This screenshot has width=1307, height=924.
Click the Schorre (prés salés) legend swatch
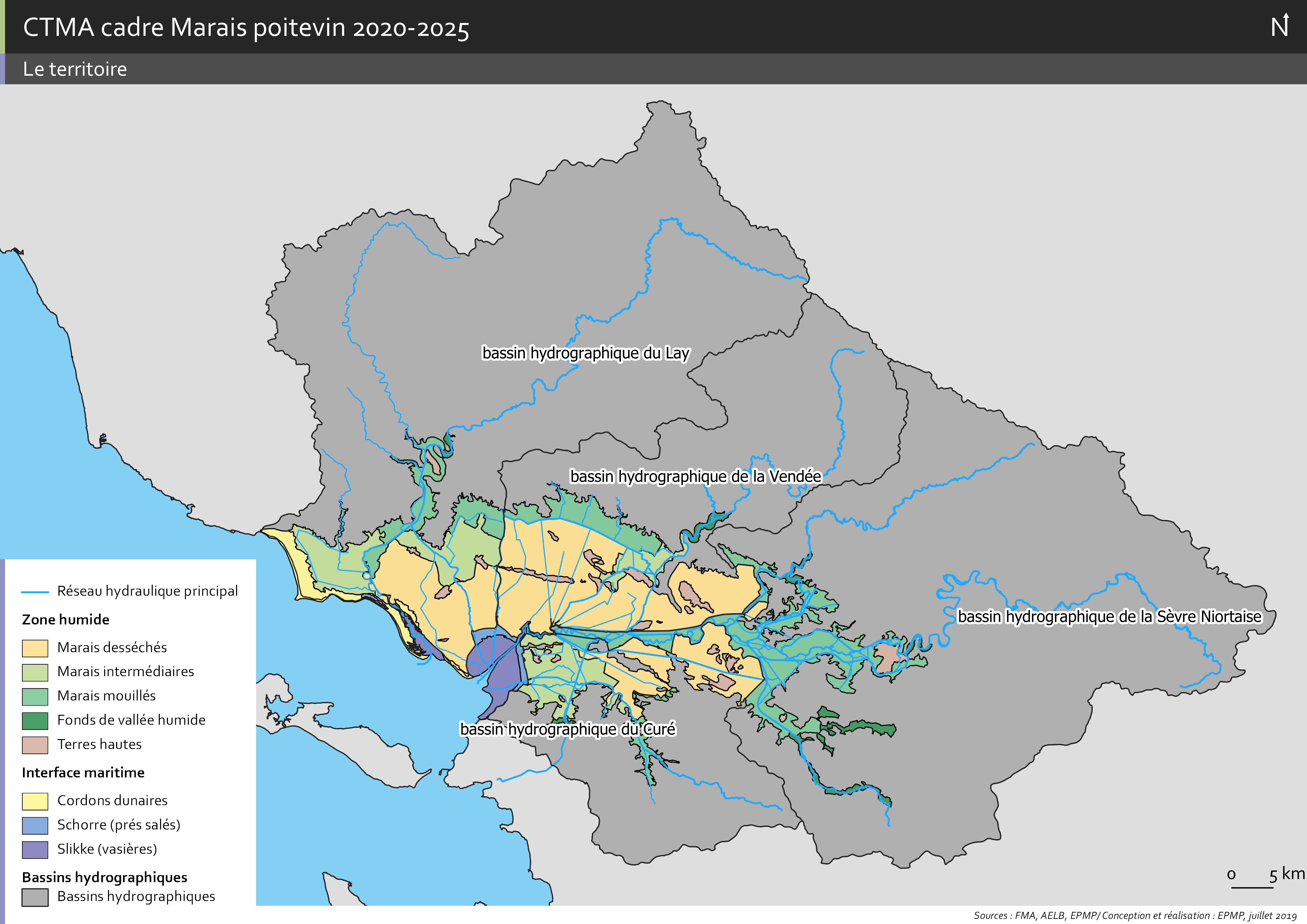click(x=35, y=826)
